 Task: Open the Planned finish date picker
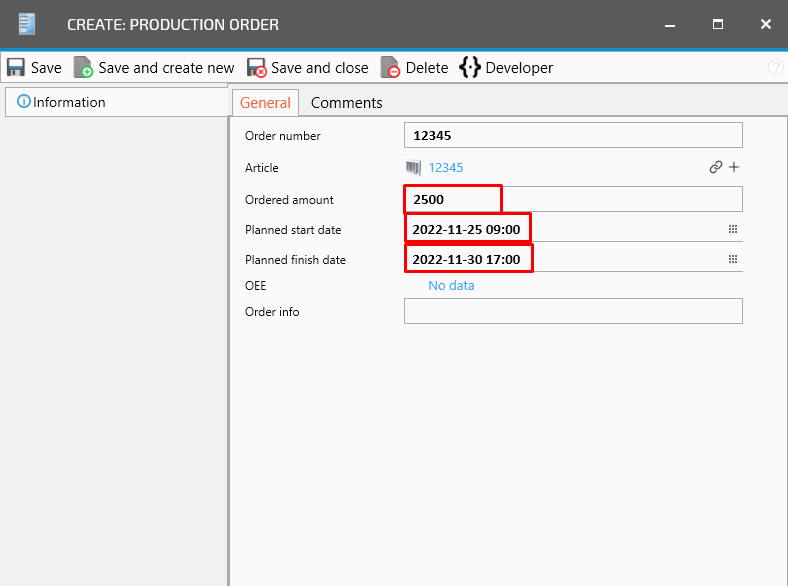[732, 260]
